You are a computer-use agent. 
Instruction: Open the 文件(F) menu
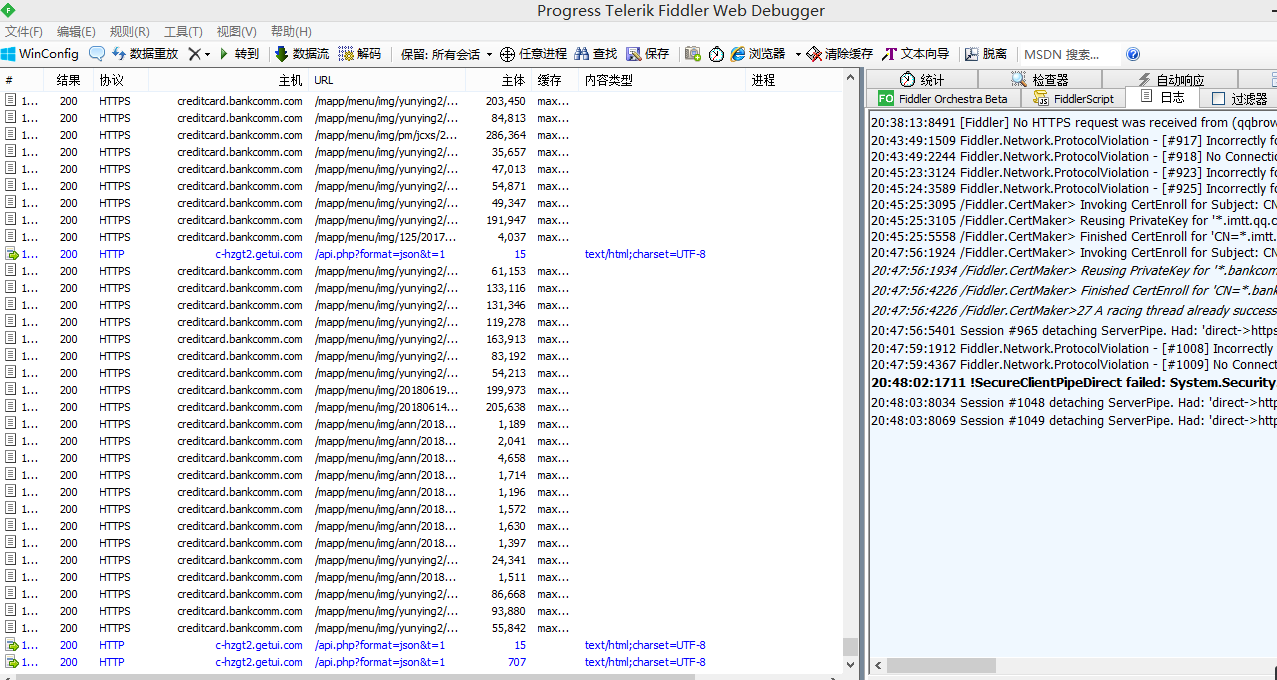pos(24,31)
